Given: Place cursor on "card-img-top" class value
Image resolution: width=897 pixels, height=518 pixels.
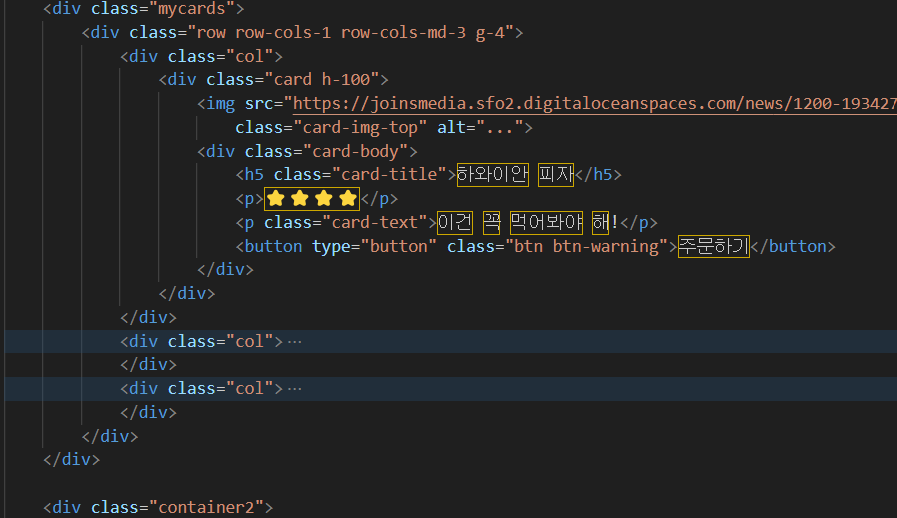Looking at the screenshot, I should pyautogui.click(x=360, y=128).
